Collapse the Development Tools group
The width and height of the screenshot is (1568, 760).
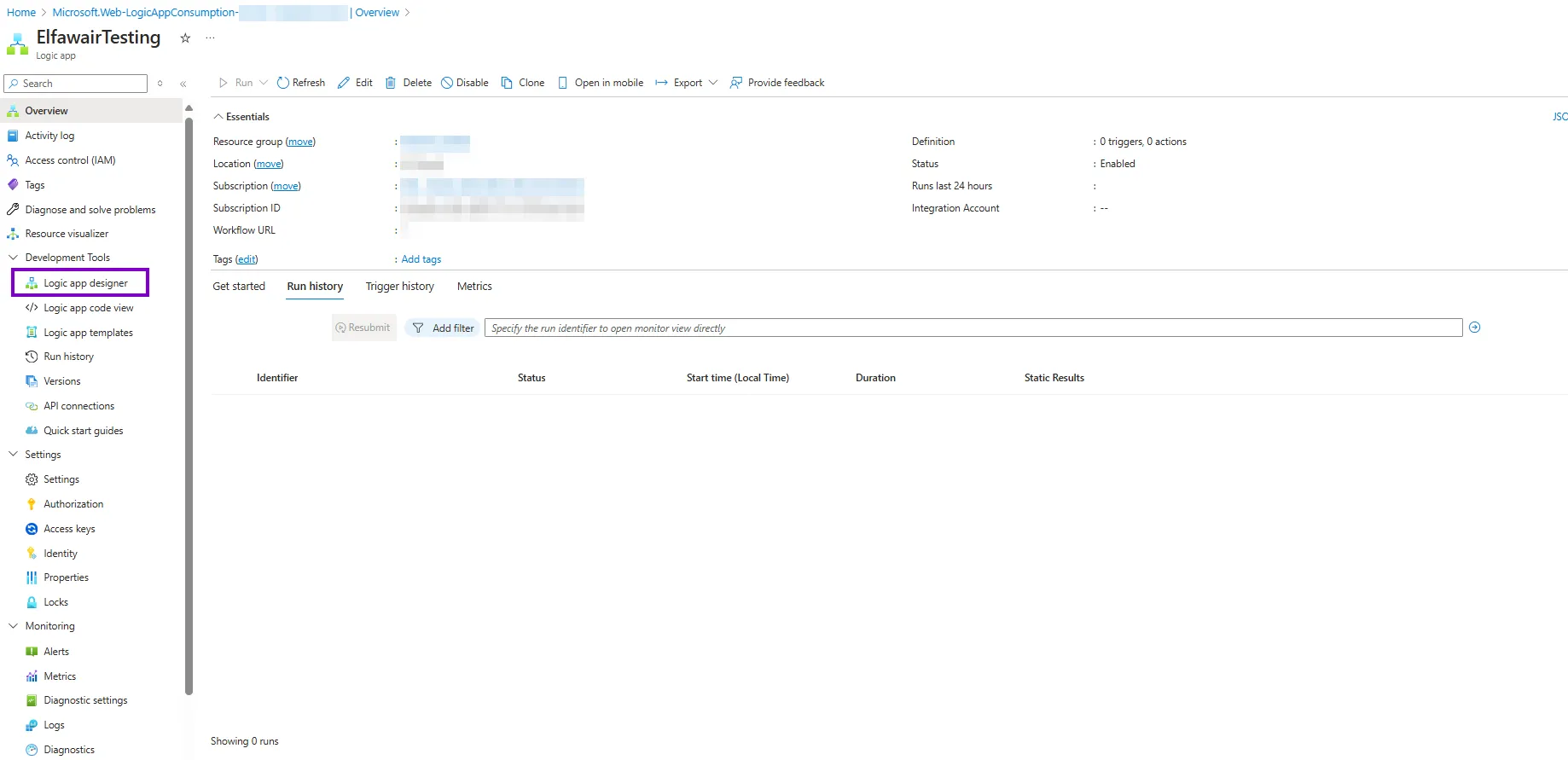tap(13, 258)
